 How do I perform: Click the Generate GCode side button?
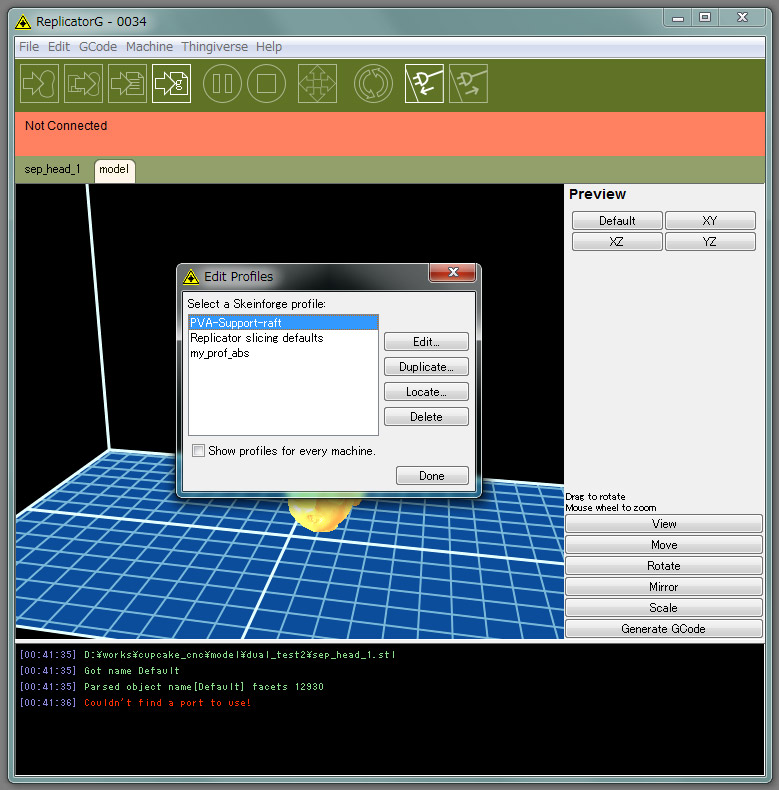tap(664, 629)
